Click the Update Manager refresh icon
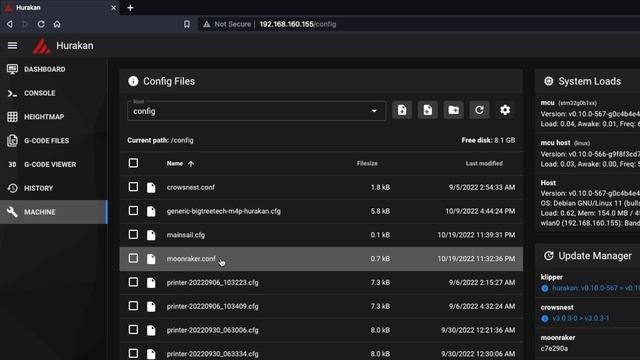Screen dimensions: 640x360 click(x=549, y=256)
